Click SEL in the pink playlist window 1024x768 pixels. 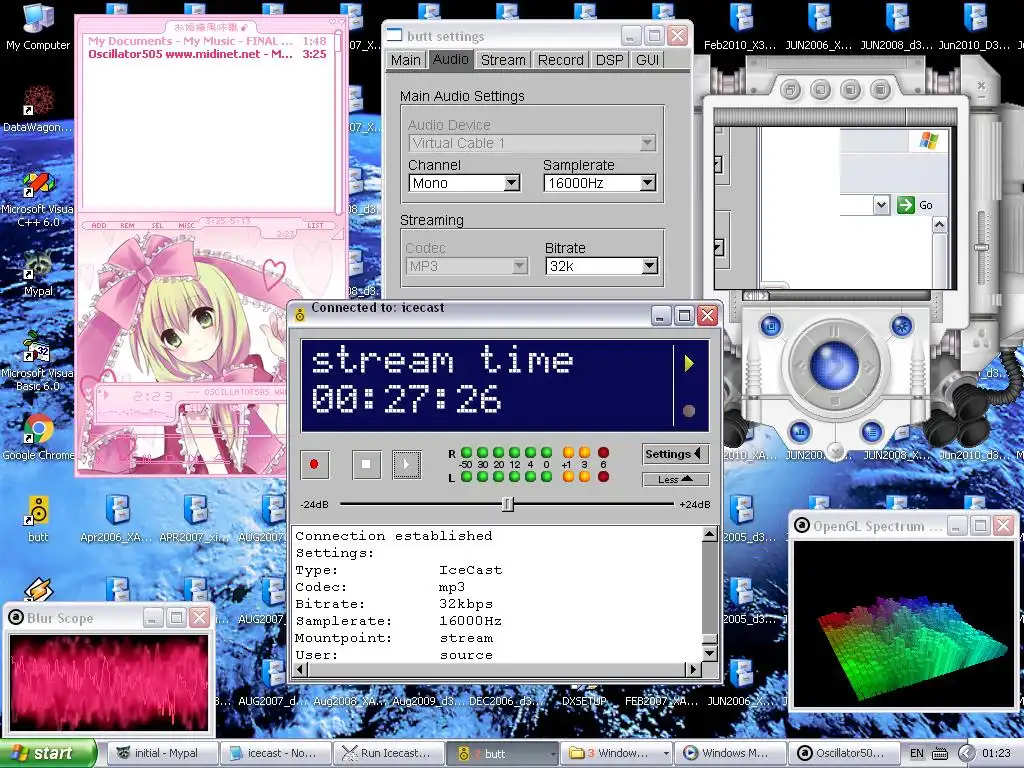coord(157,225)
